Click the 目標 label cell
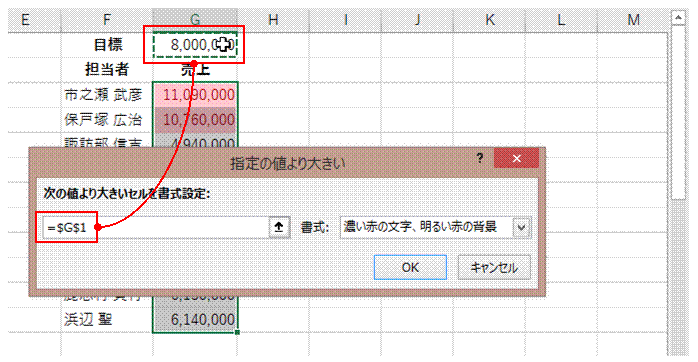Screen dimensions: 698x362 click(107, 45)
